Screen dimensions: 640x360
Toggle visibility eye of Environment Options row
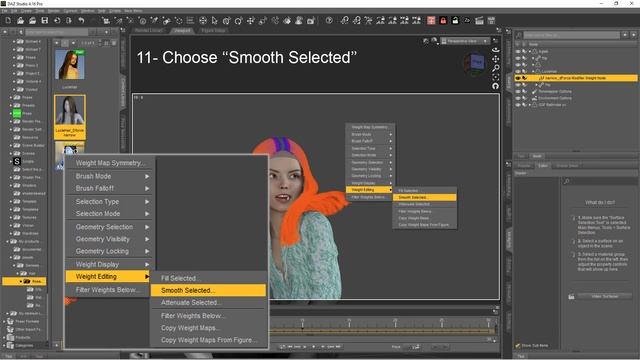coord(518,98)
